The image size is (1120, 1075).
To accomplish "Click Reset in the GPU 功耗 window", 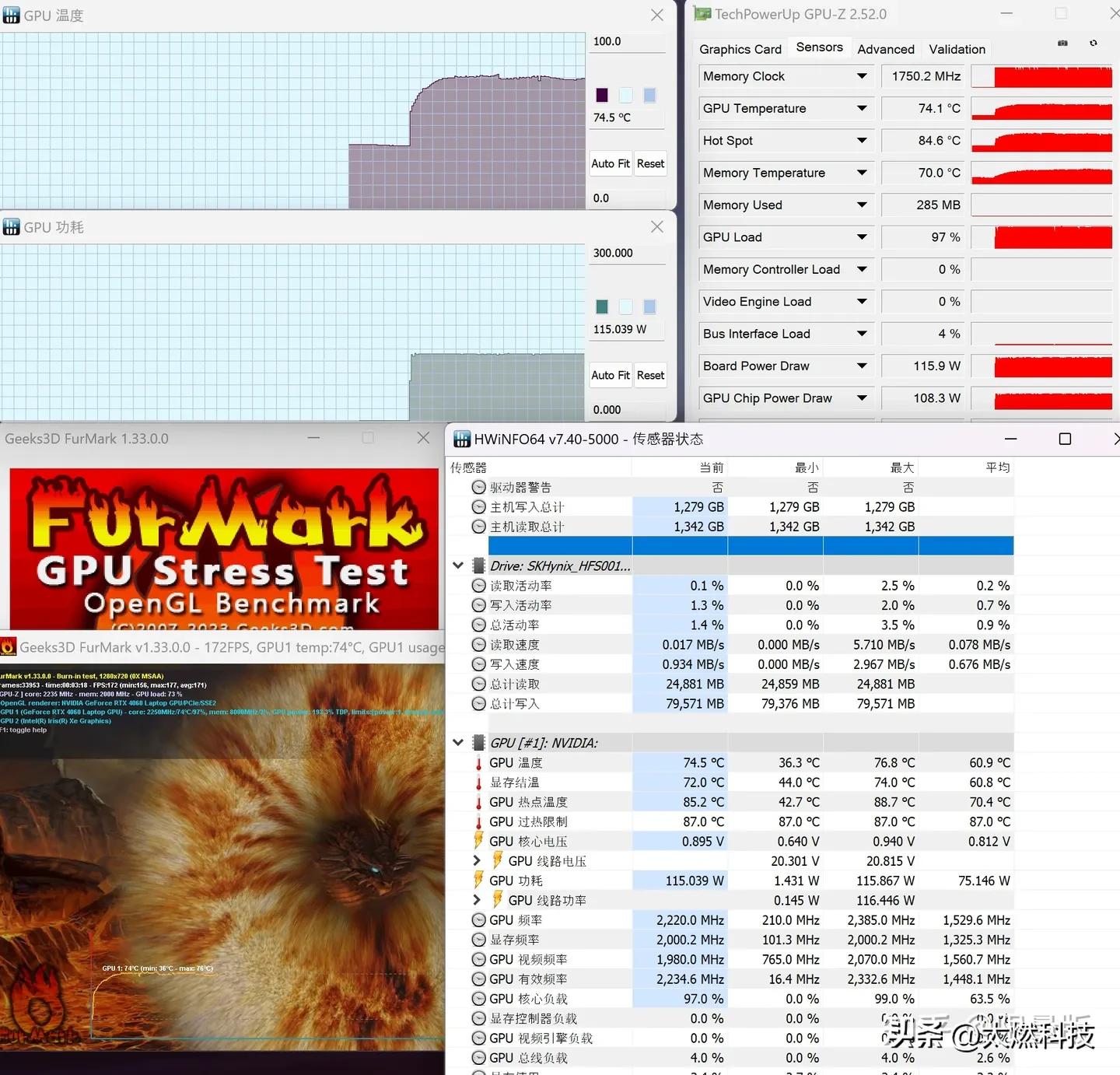I will point(650,375).
